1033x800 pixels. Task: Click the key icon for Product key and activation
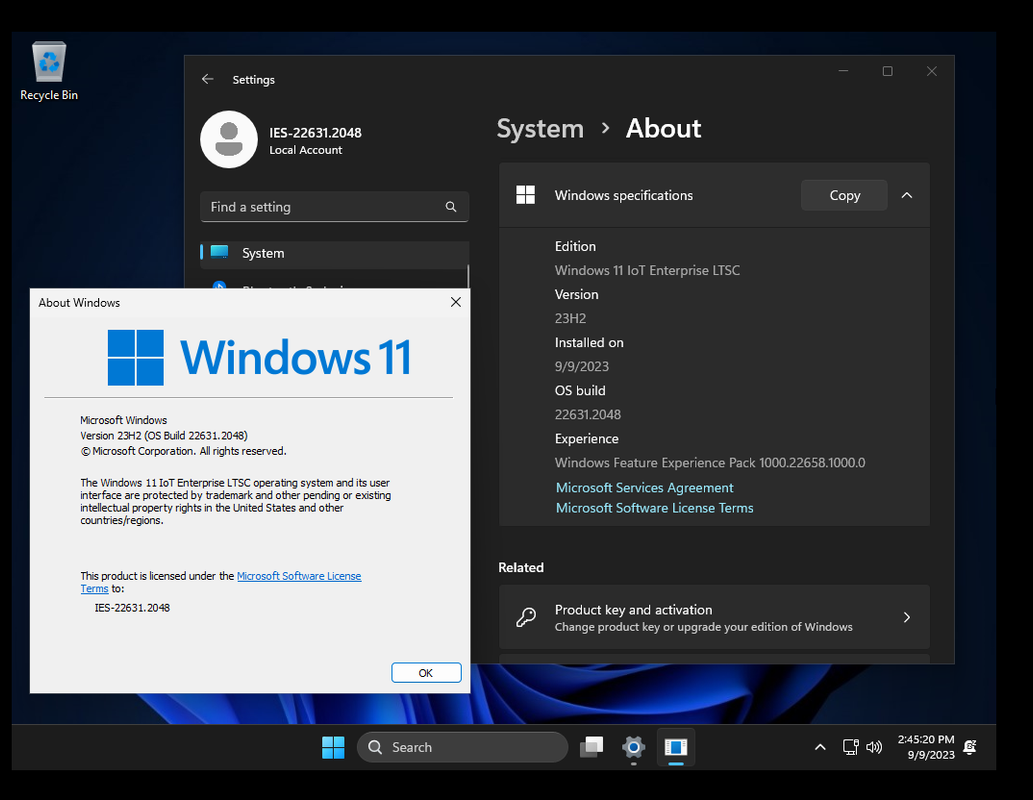[526, 617]
